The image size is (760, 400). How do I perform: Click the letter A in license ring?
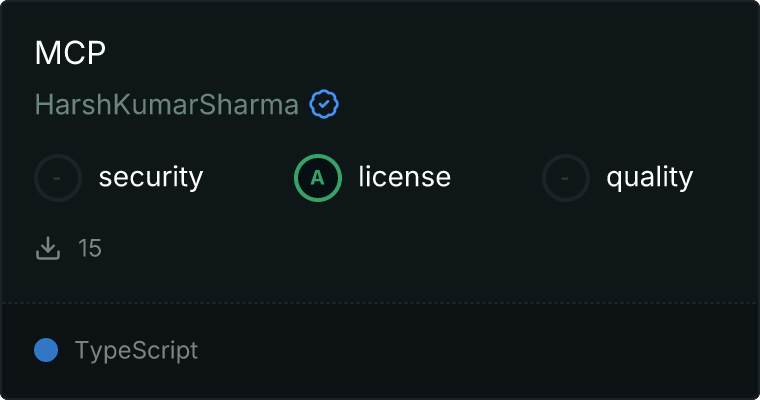(x=317, y=178)
